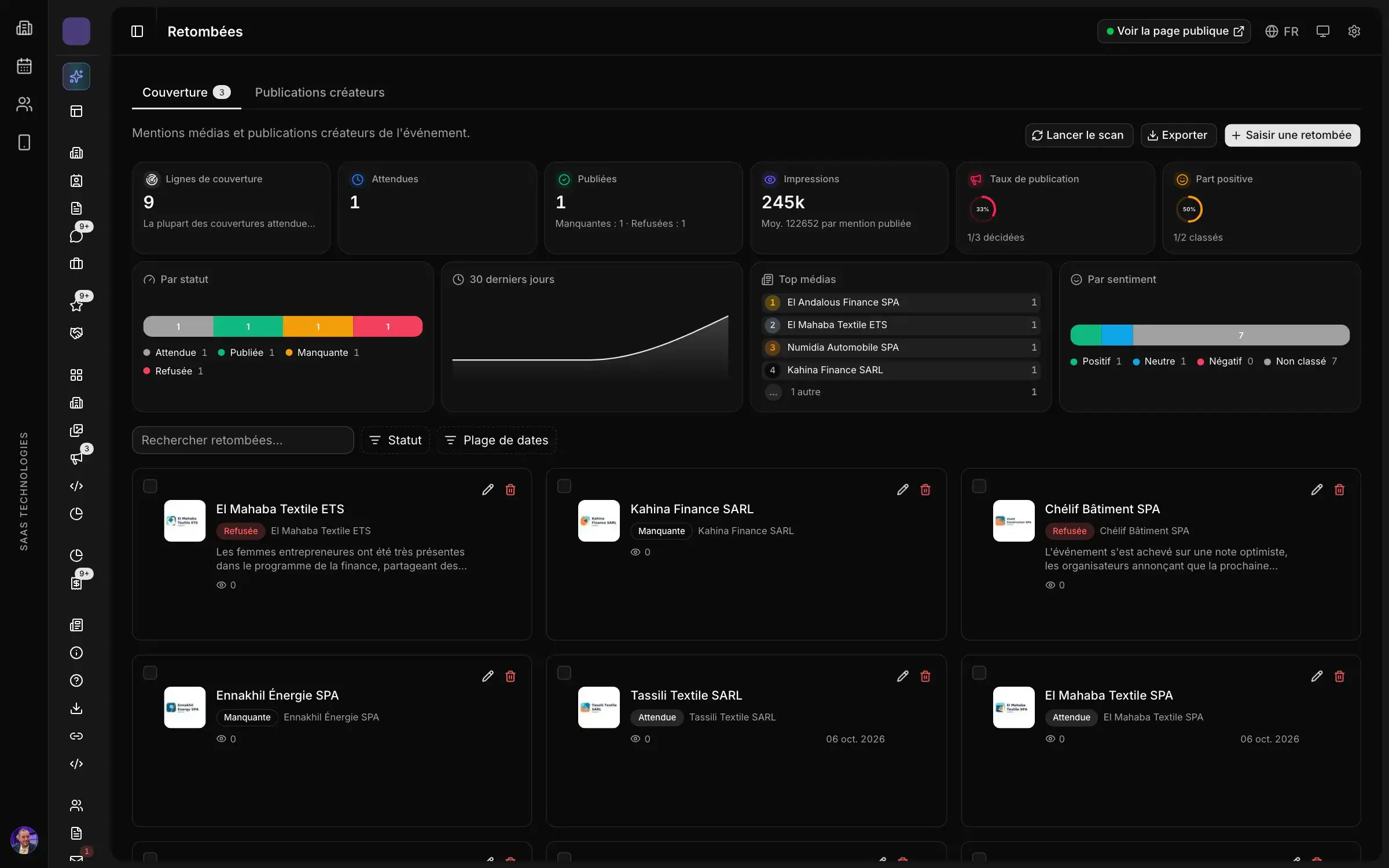Click the green Publiée segment in status bar
1389x868 pixels.
248,326
